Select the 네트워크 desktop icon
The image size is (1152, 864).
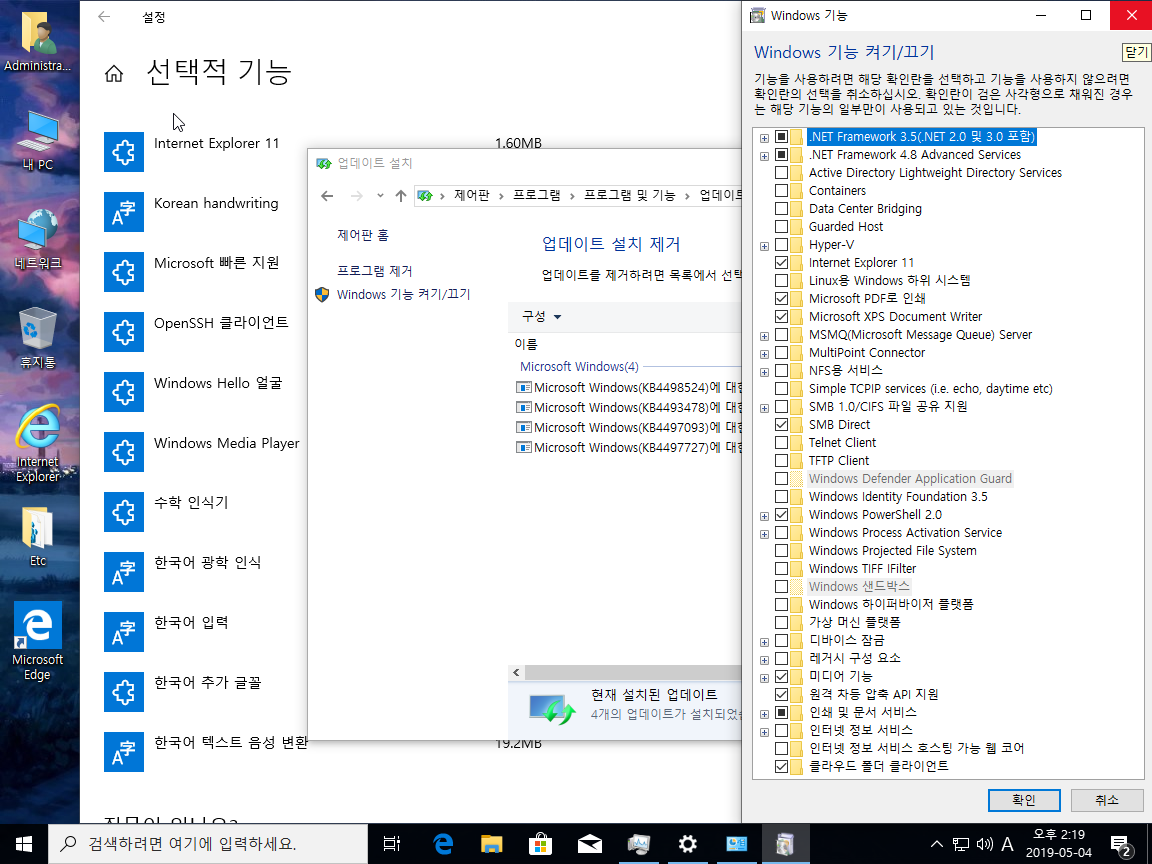[x=37, y=239]
